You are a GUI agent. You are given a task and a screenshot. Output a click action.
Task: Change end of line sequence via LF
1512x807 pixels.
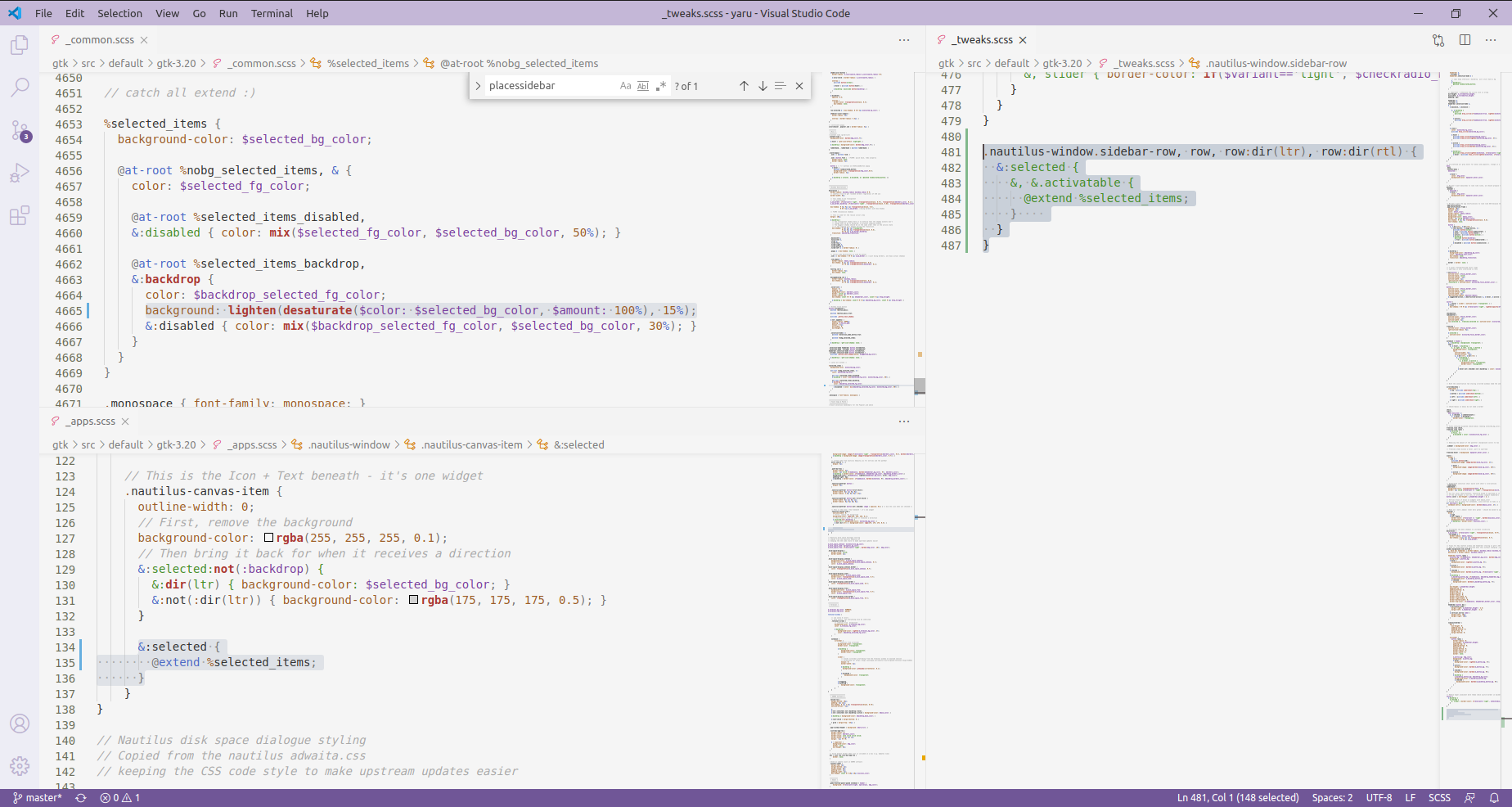pos(1411,798)
